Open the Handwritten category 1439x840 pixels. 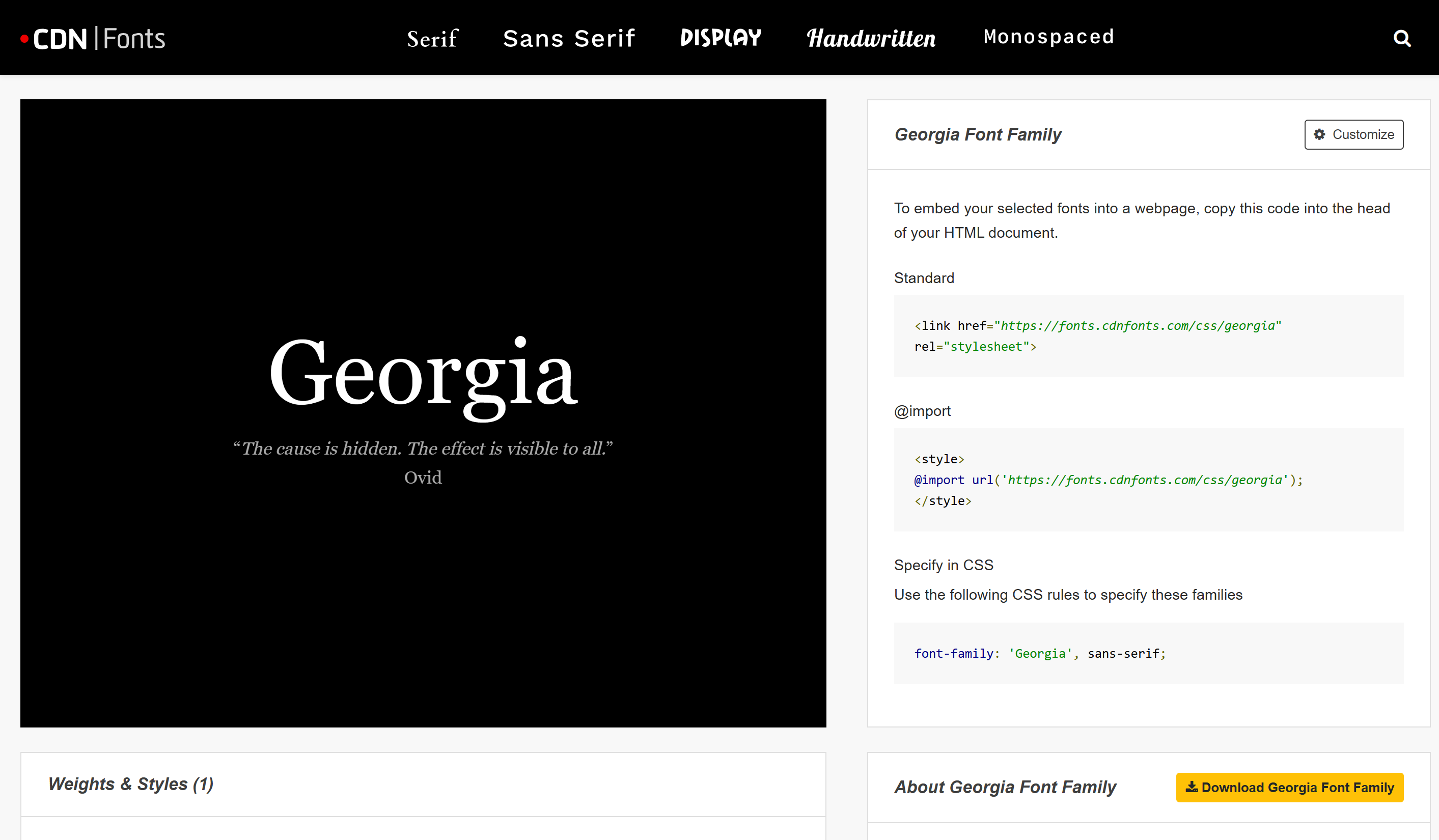click(871, 38)
